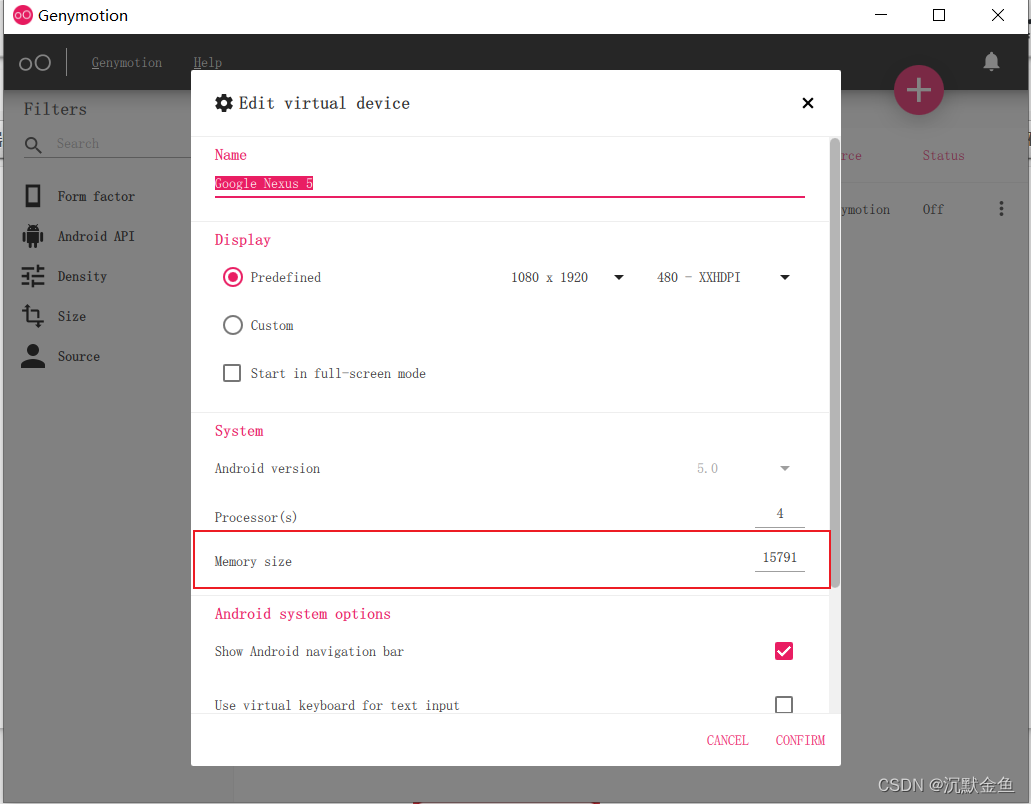Click the Genymotion logo in the title bar
This screenshot has height=804, width=1031.
(x=23, y=15)
